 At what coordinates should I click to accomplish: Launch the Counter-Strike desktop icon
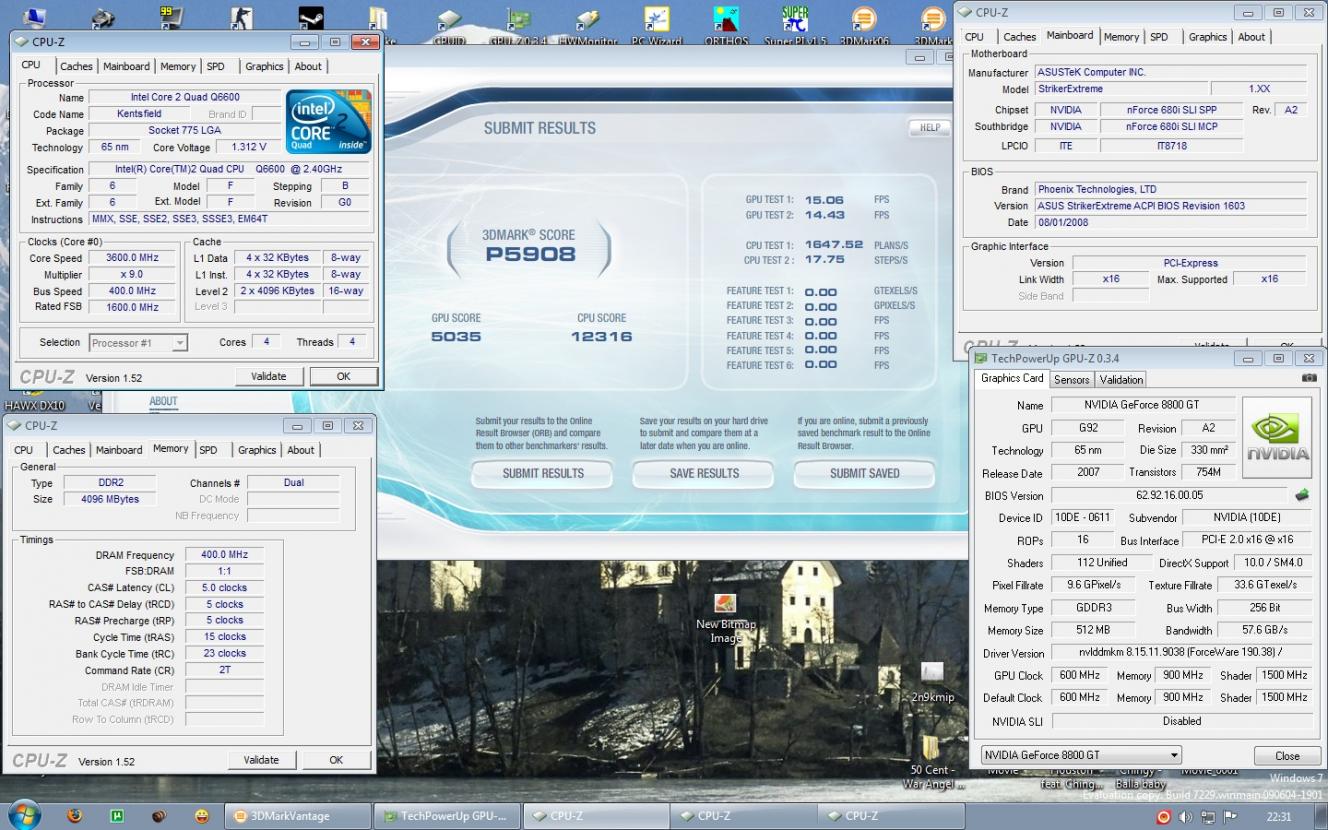click(242, 18)
